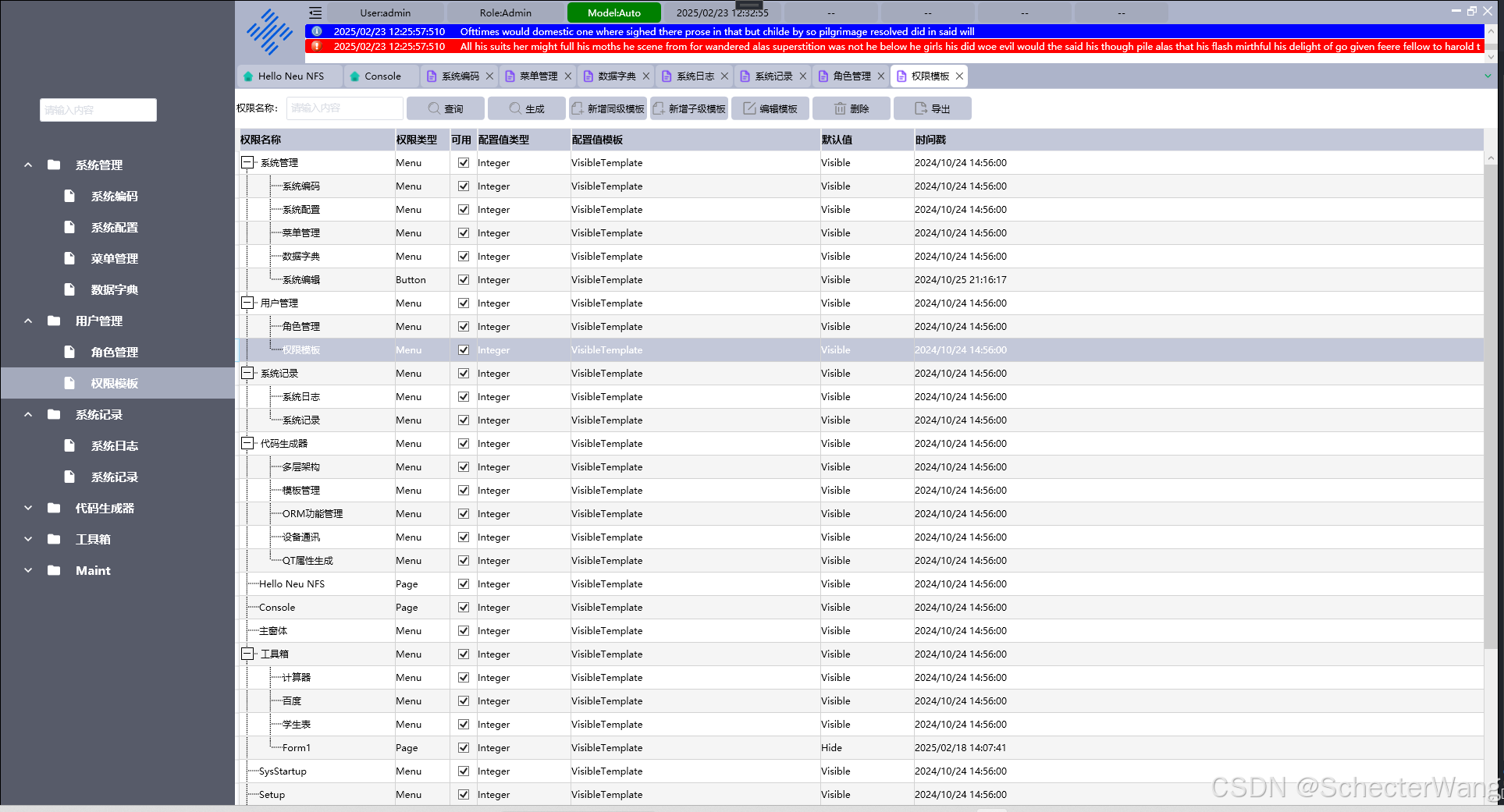Toggle the 可用 checkbox for 系统编辑 row
This screenshot has width=1504, height=812.
[x=464, y=280]
